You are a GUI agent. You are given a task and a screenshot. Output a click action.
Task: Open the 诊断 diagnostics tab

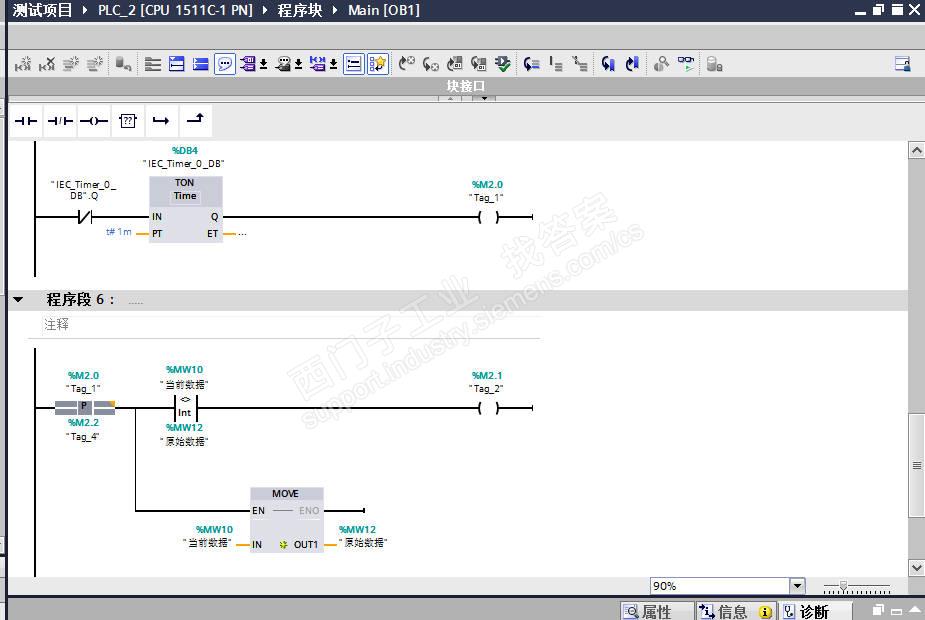click(814, 612)
